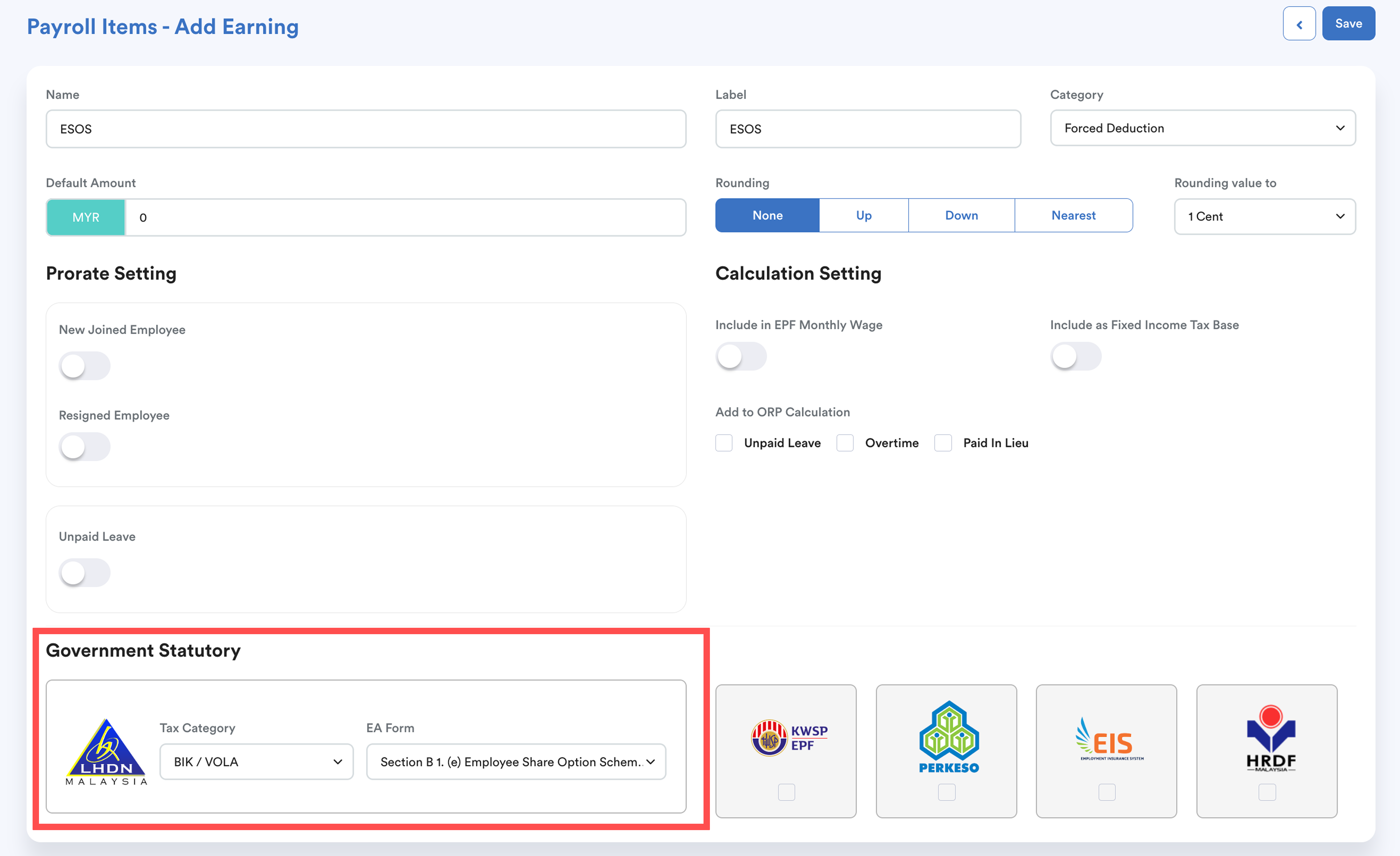Expand the Rounding value to dropdown
The width and height of the screenshot is (1400, 856).
(1264, 217)
